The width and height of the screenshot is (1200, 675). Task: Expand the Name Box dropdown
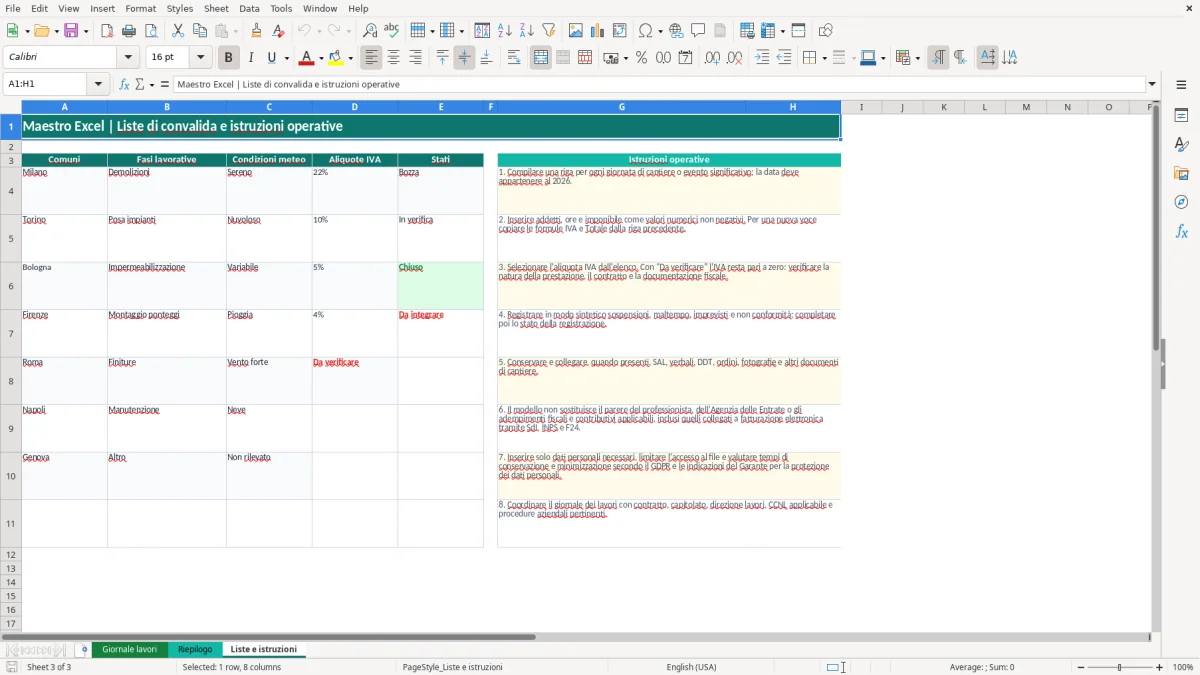tap(98, 84)
